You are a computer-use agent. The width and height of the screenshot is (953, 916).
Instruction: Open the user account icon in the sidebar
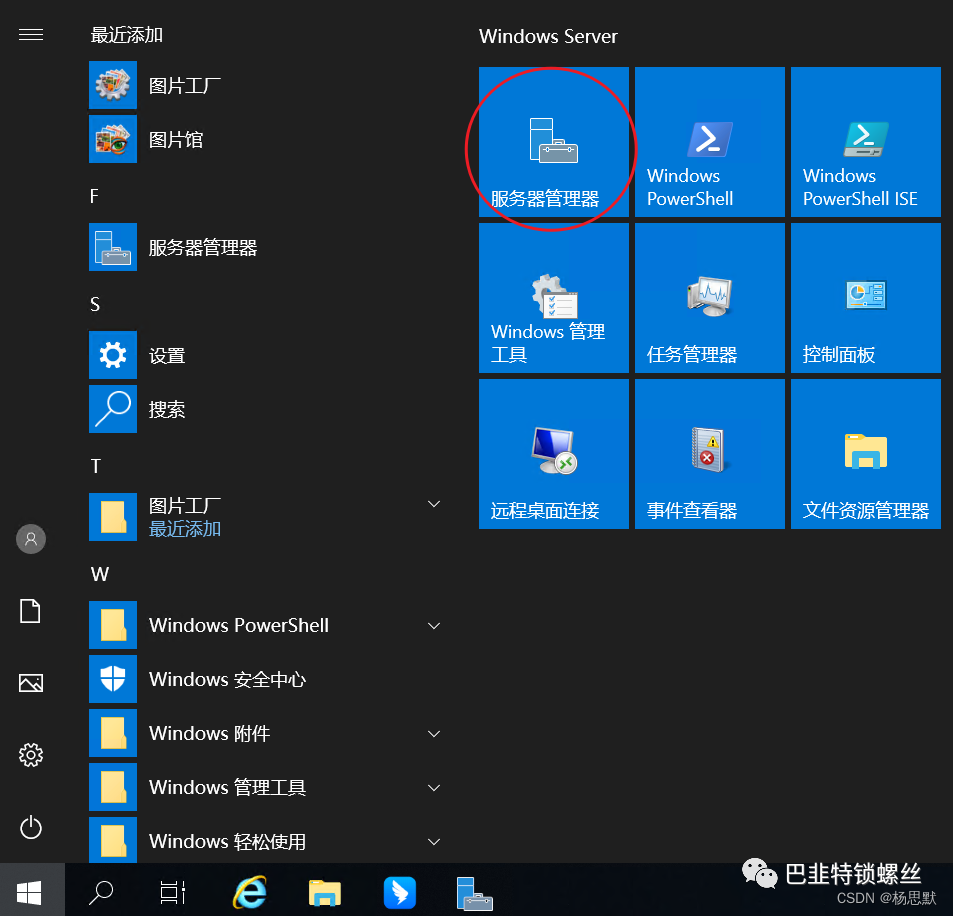tap(31, 539)
